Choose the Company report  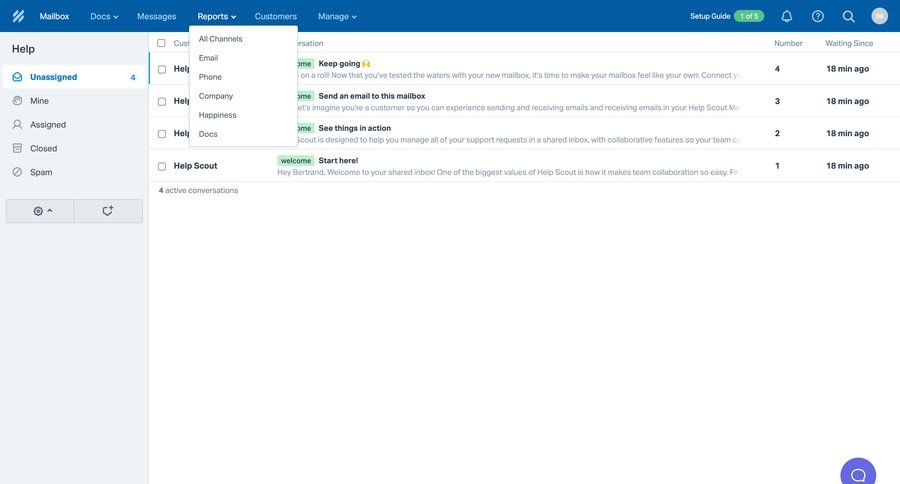tap(216, 96)
